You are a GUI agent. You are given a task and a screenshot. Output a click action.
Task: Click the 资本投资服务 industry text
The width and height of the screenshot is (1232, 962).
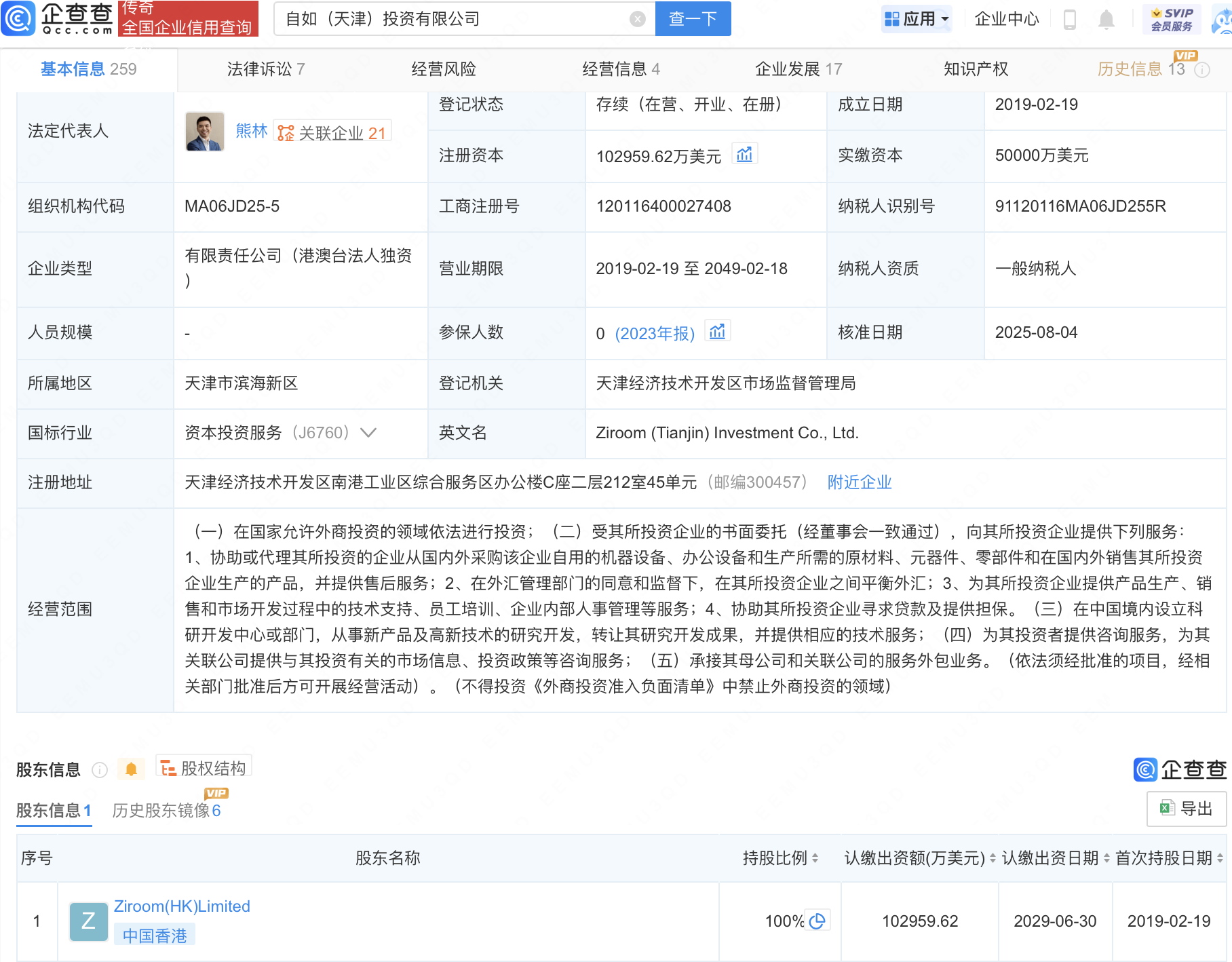coord(233,433)
